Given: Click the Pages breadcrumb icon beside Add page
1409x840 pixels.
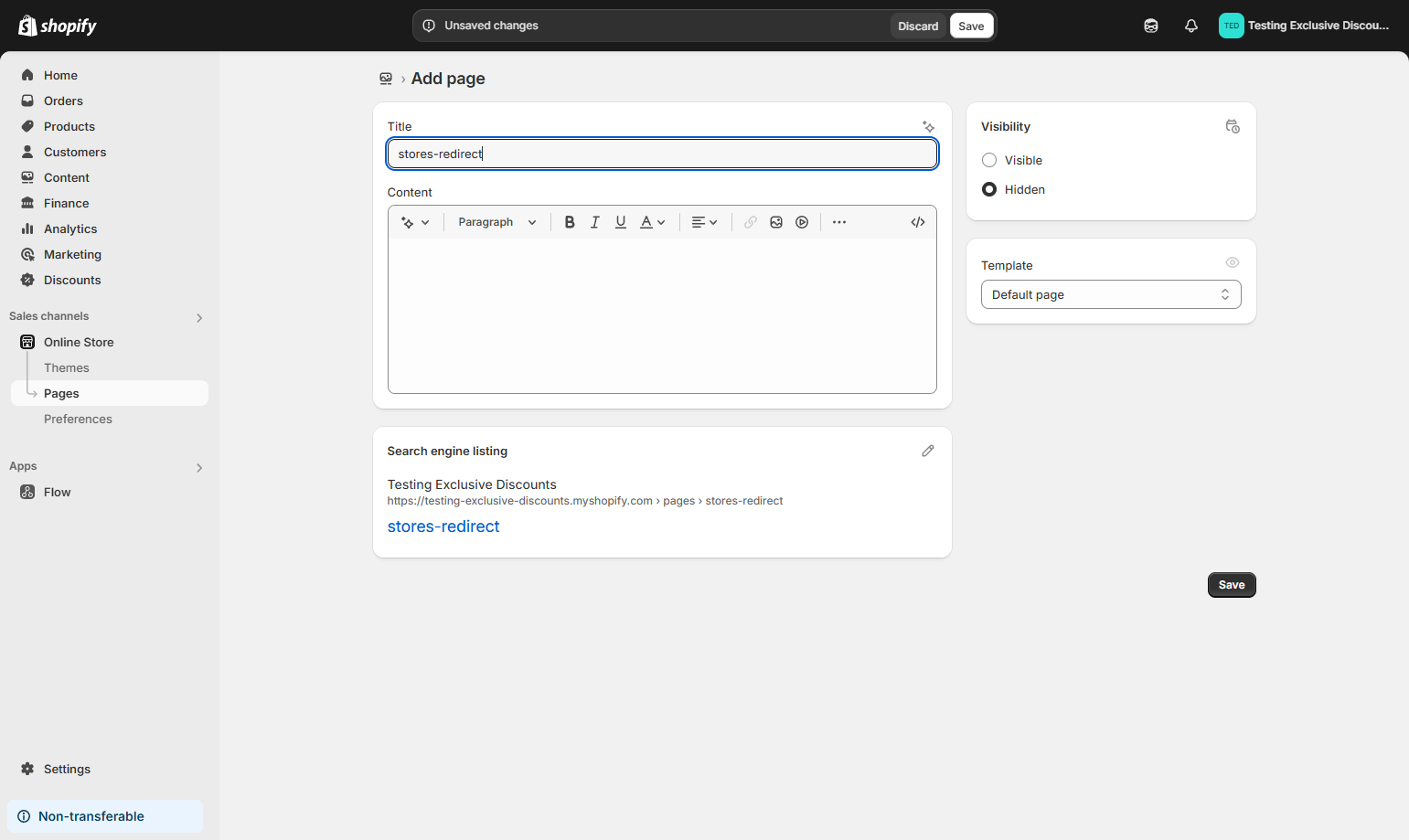Looking at the screenshot, I should (386, 79).
